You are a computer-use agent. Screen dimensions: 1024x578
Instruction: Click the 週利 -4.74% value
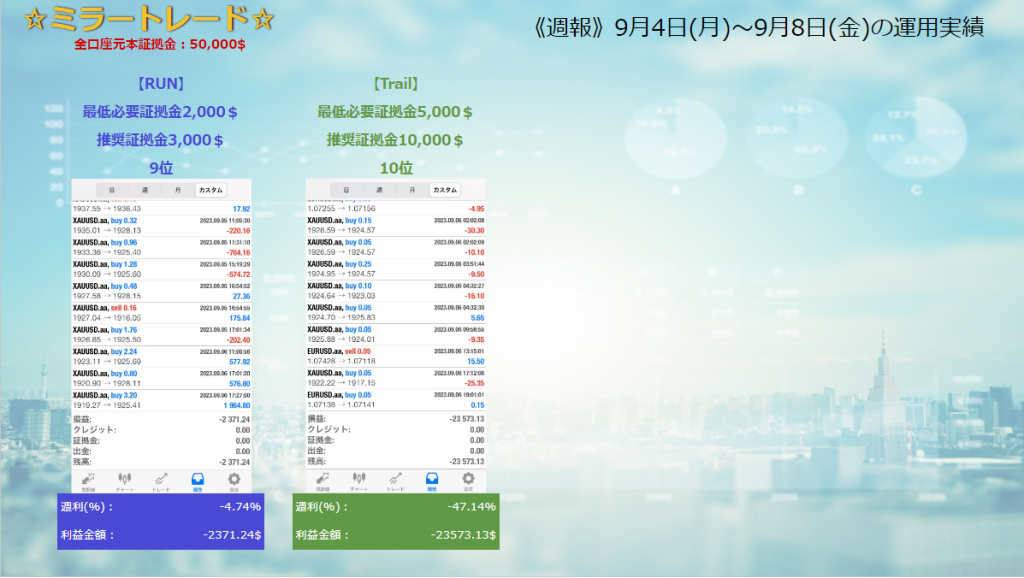(240, 507)
